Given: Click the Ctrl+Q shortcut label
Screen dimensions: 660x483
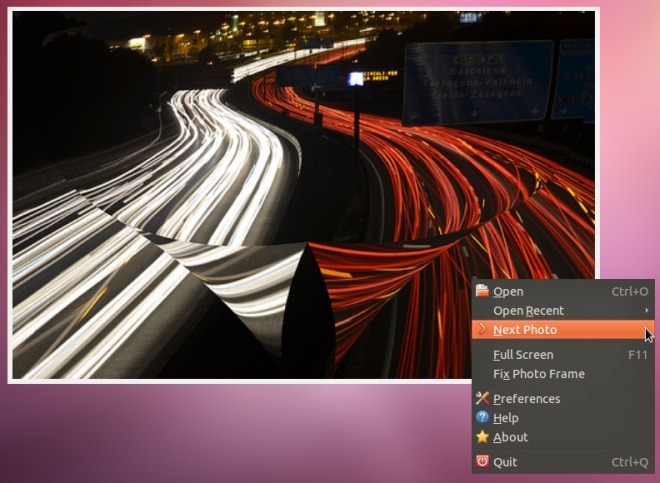Looking at the screenshot, I should [630, 462].
